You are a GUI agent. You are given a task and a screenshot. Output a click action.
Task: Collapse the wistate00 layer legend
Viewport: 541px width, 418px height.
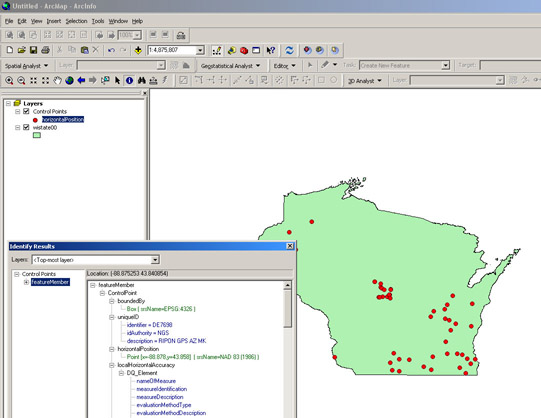[17, 127]
